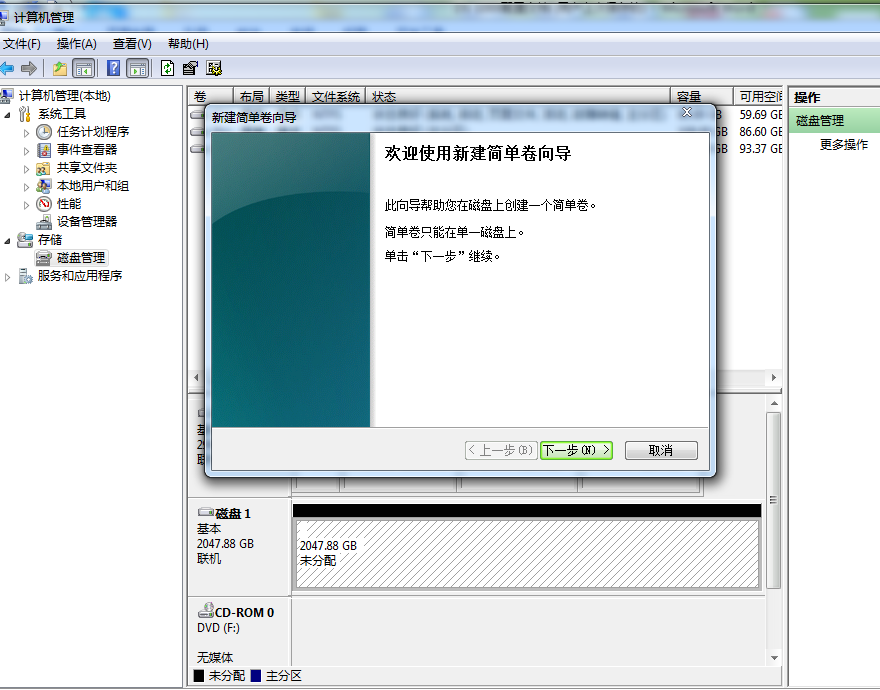Click the Back navigation arrow icon
The image size is (880, 690).
pos(9,67)
